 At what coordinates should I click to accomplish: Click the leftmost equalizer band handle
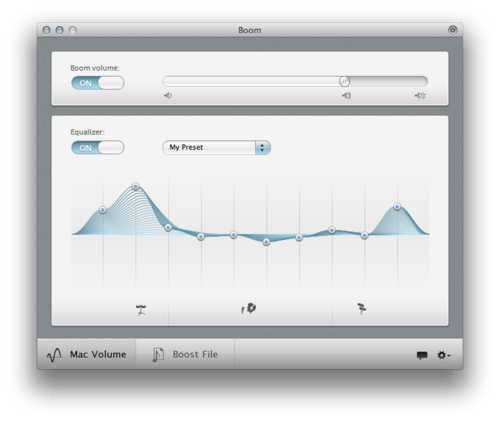point(103,210)
